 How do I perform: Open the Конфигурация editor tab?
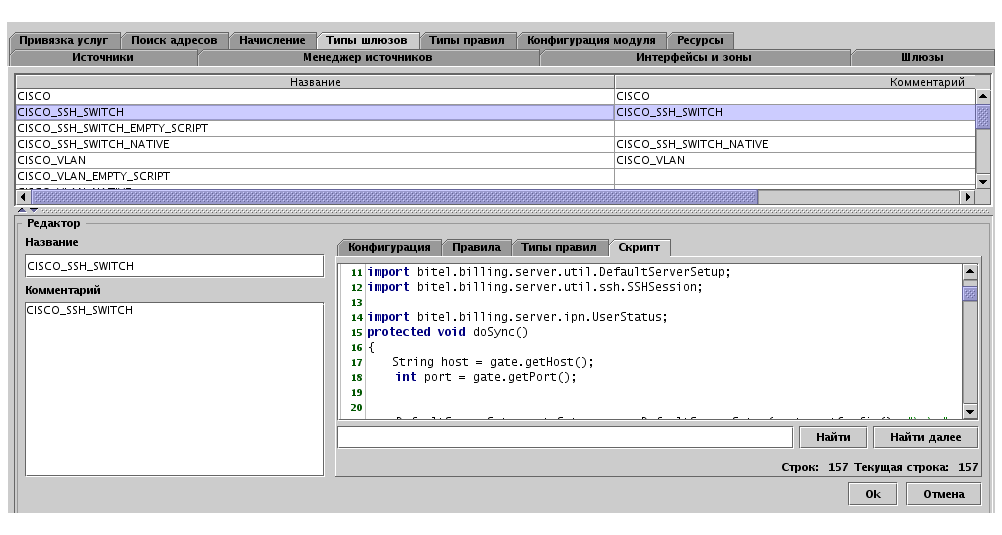[x=388, y=247]
